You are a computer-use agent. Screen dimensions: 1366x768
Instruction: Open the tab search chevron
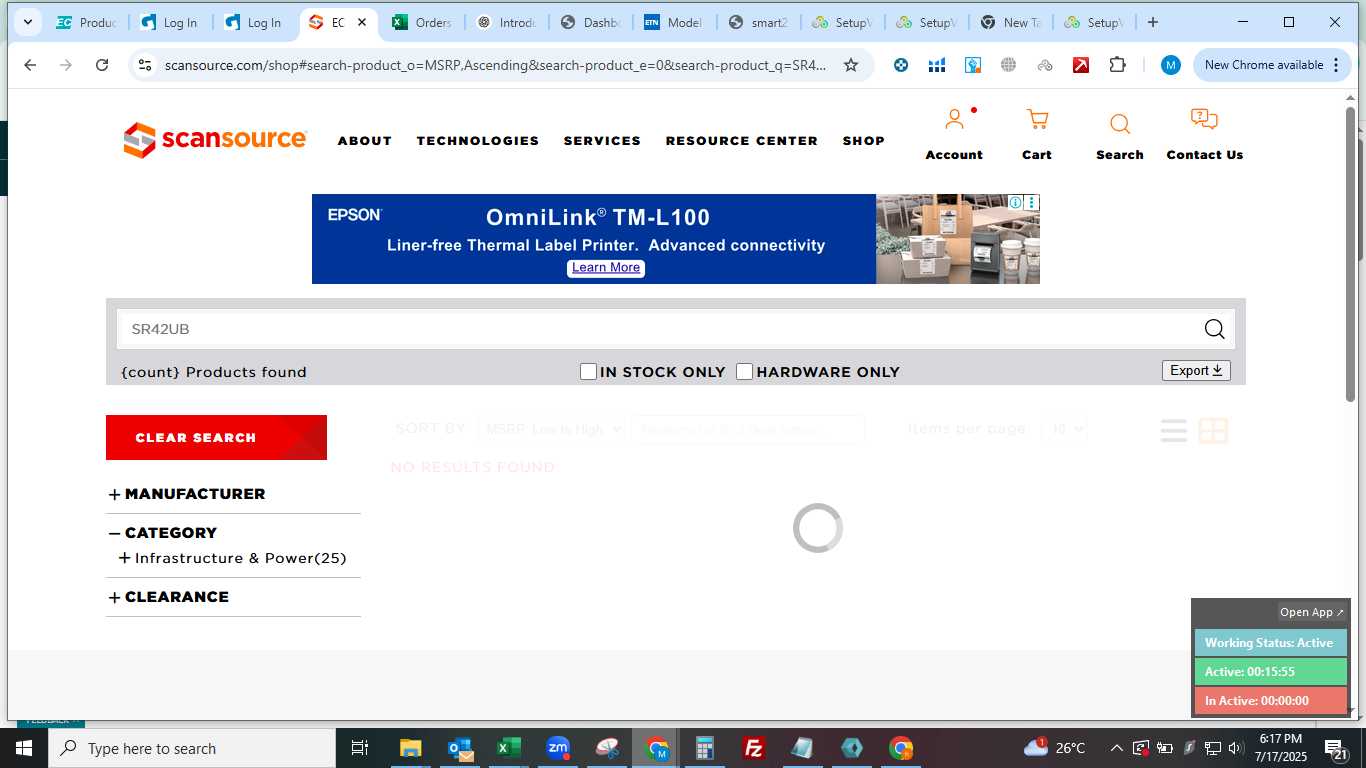point(27,22)
